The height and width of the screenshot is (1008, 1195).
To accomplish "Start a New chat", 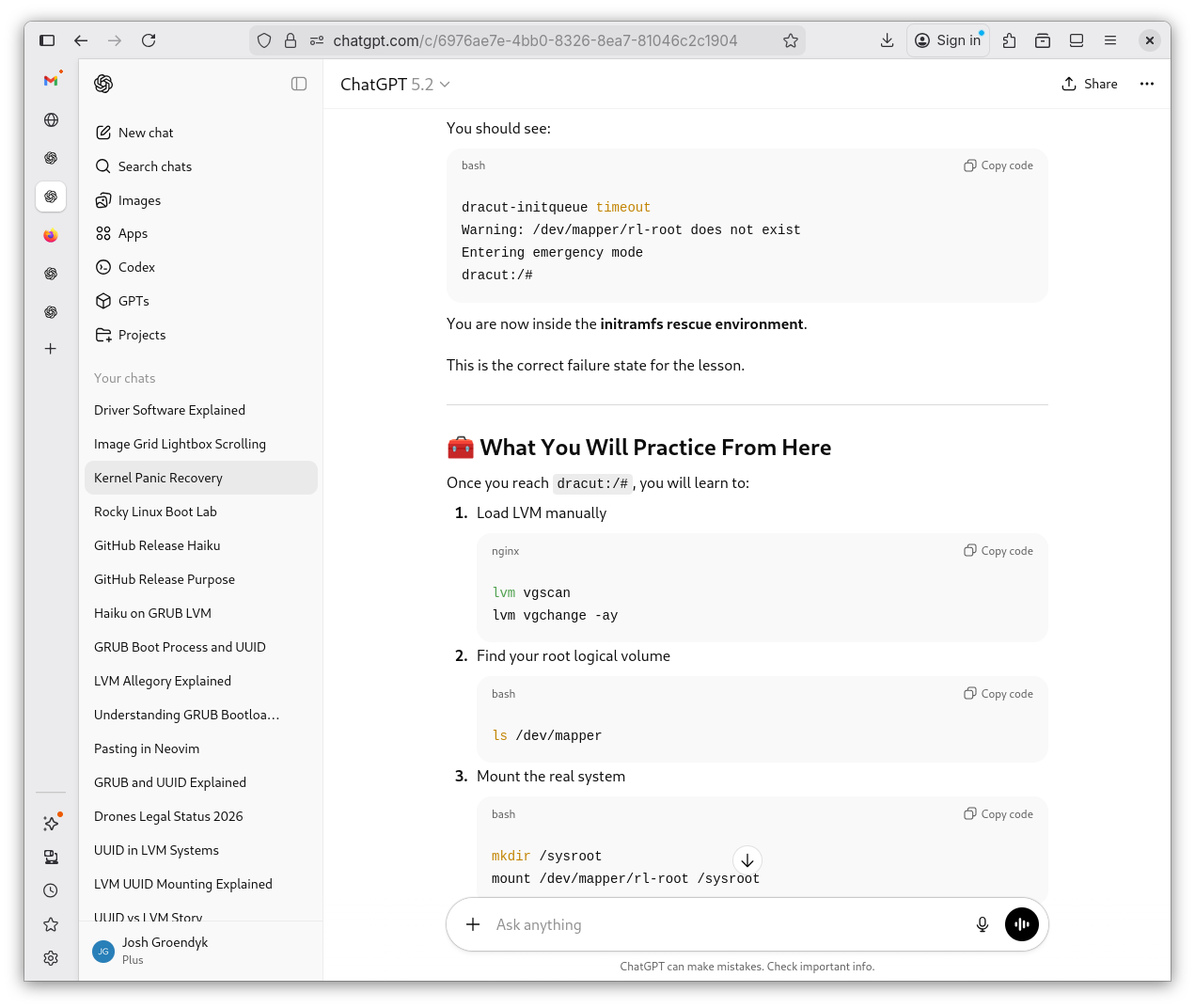I will [x=145, y=133].
